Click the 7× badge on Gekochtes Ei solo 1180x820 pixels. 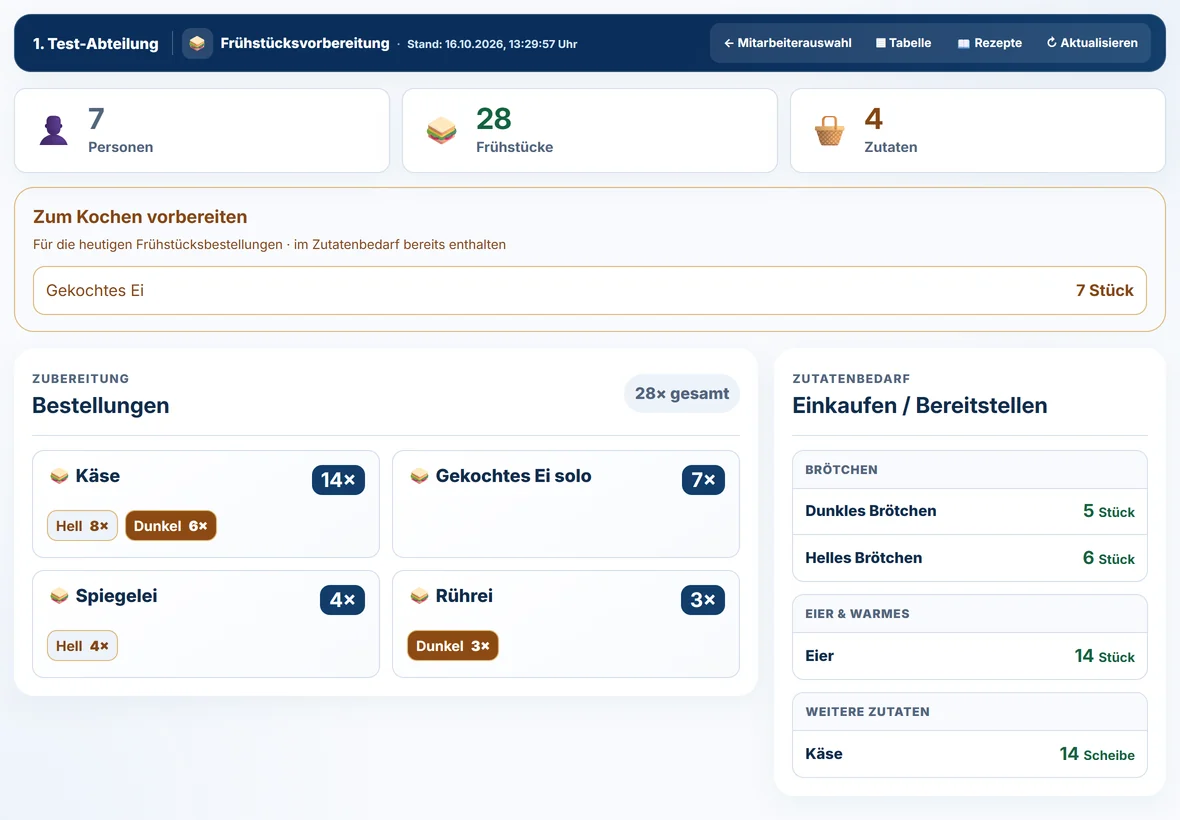[x=703, y=480]
